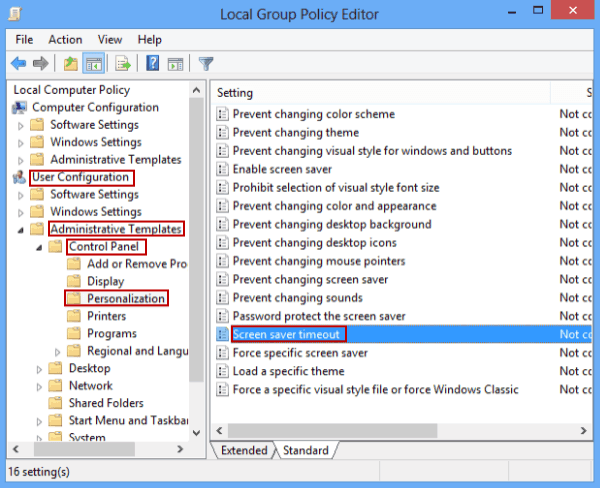Click the Programs folder icon
600x488 pixels.
pos(73,333)
